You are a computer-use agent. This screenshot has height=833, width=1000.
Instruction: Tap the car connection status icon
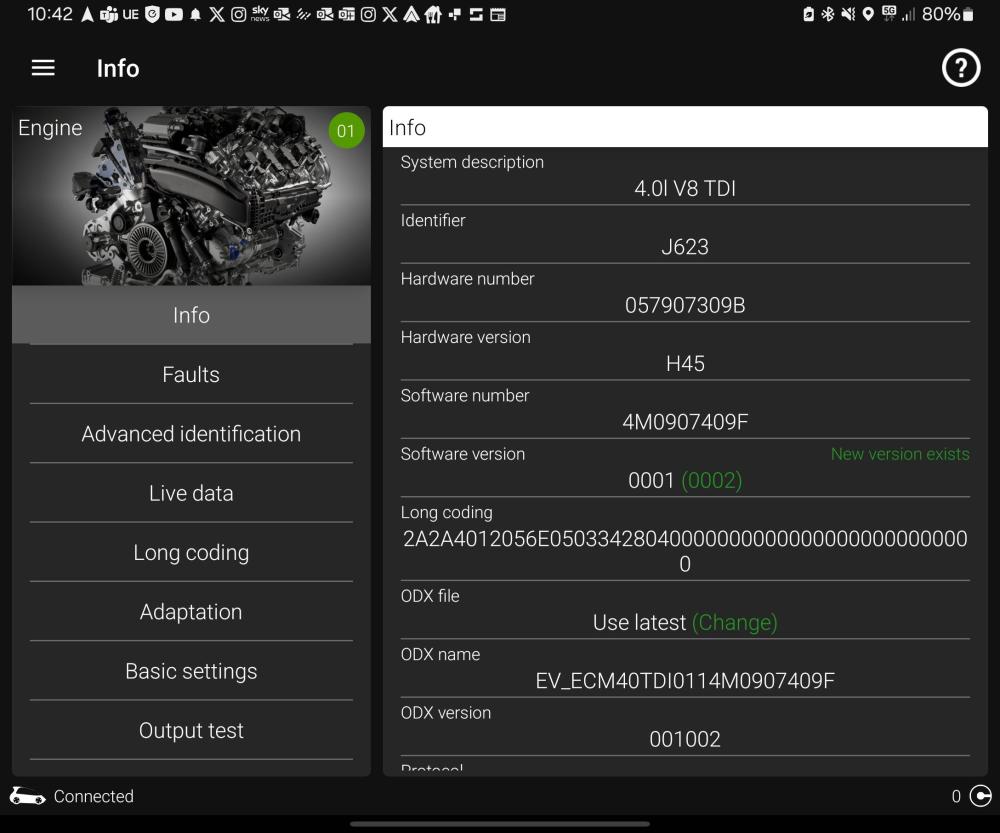pyautogui.click(x=27, y=796)
